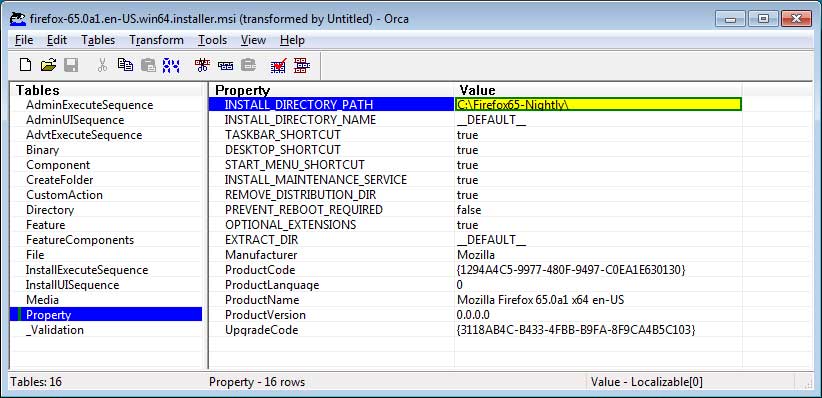822x398 pixels.
Task: Click the Mozilla Firefox 65.0a1 x64 en-US value
Action: pyautogui.click(x=540, y=300)
